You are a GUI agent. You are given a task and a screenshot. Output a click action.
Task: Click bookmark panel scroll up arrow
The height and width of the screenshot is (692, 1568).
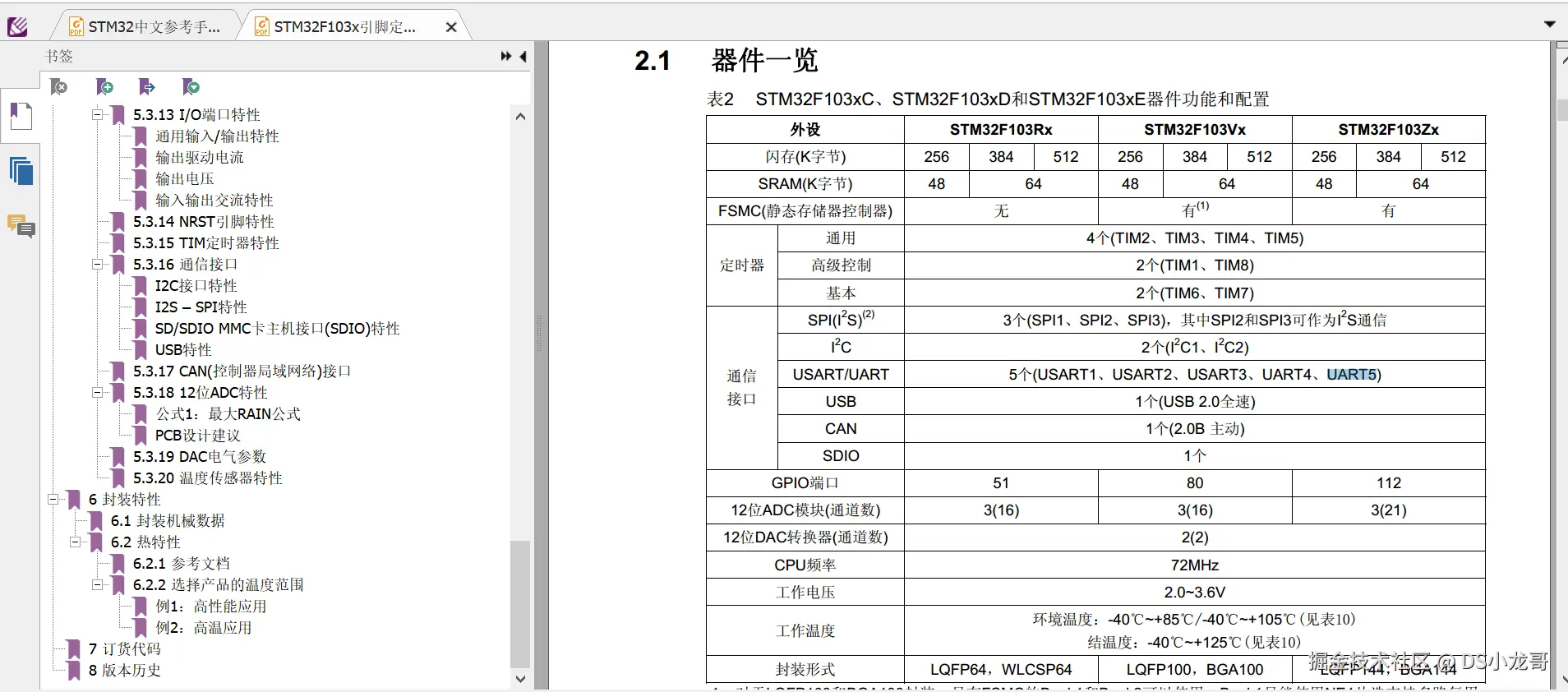[520, 117]
